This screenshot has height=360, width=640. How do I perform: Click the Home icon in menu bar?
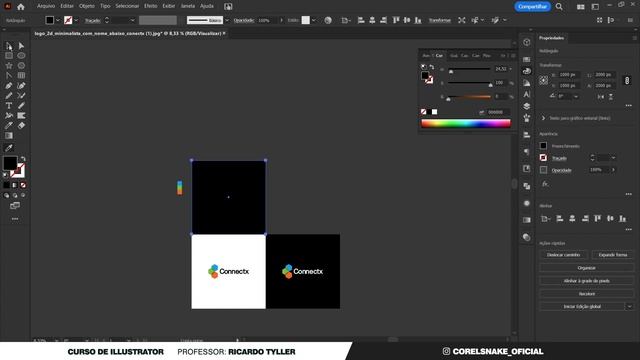tap(21, 7)
